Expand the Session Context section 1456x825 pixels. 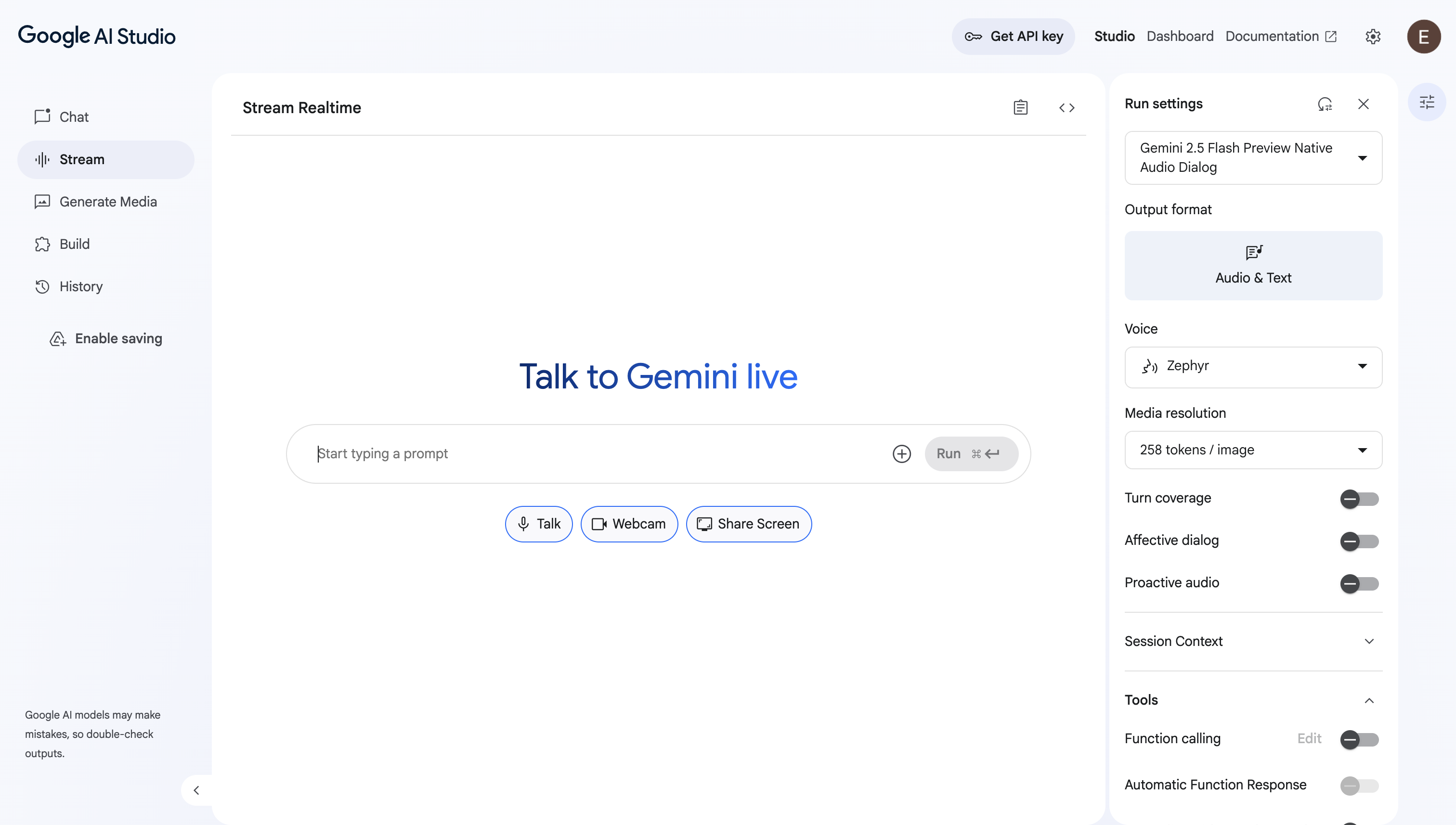click(x=1253, y=642)
